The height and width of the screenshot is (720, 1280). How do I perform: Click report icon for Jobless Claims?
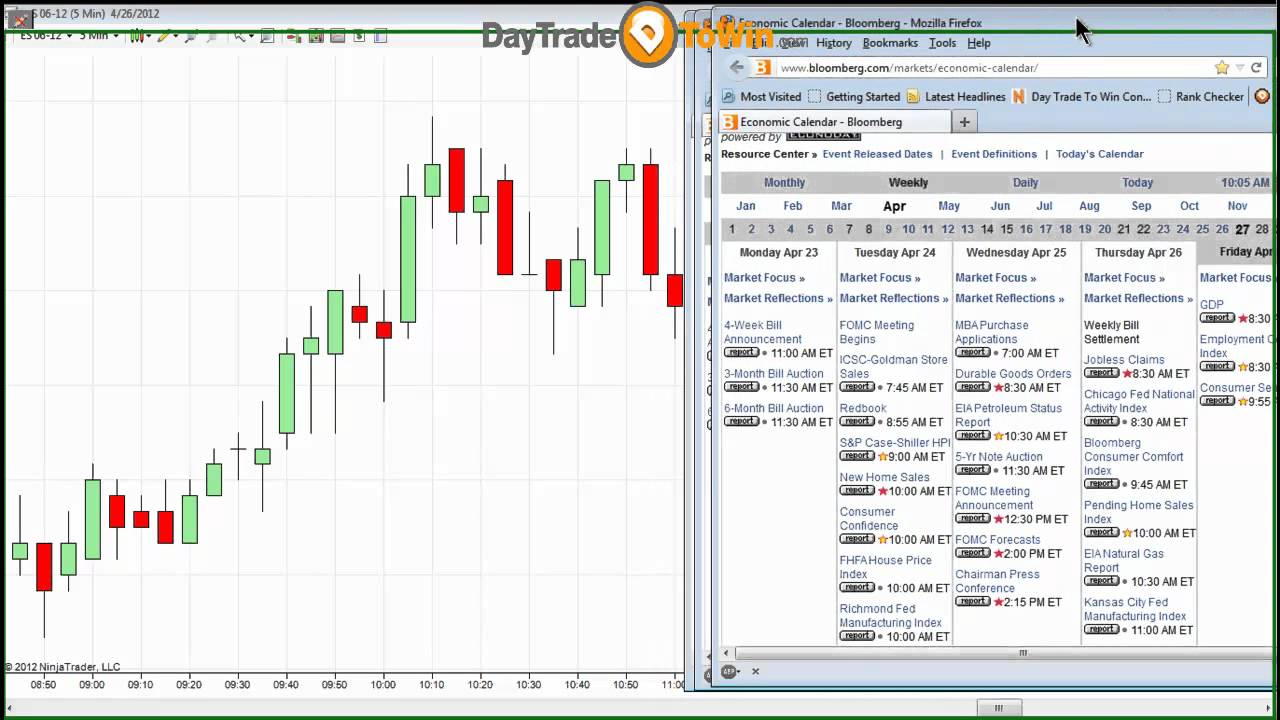[x=1101, y=373]
